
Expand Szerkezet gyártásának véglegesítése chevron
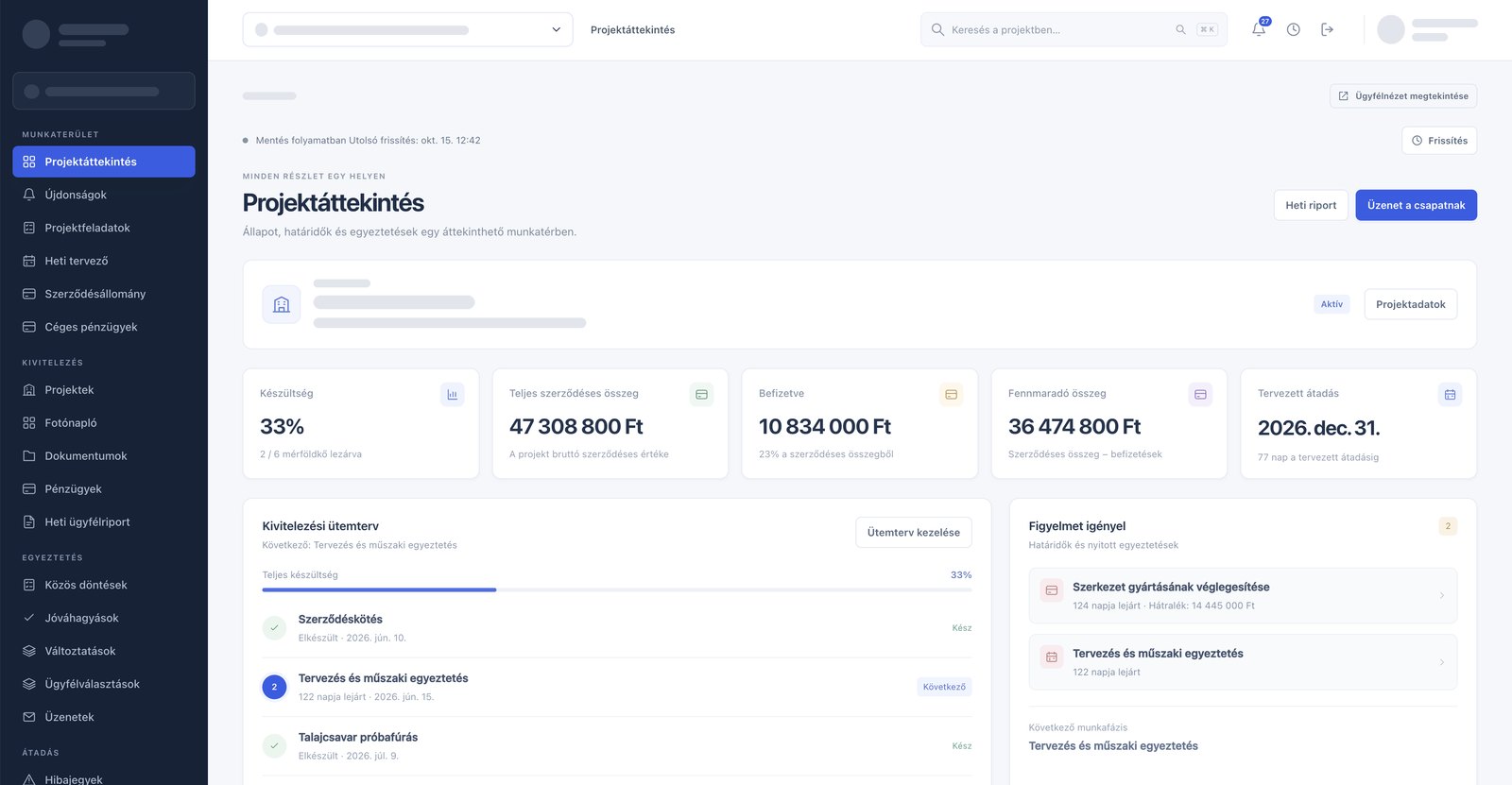pyautogui.click(x=1442, y=595)
